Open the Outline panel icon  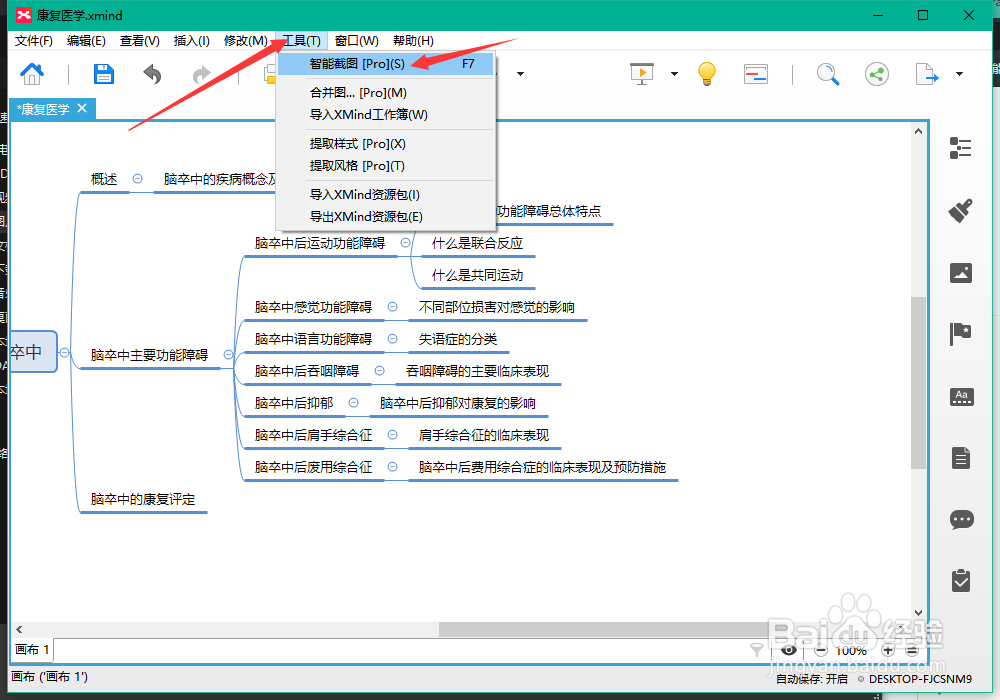[960, 148]
